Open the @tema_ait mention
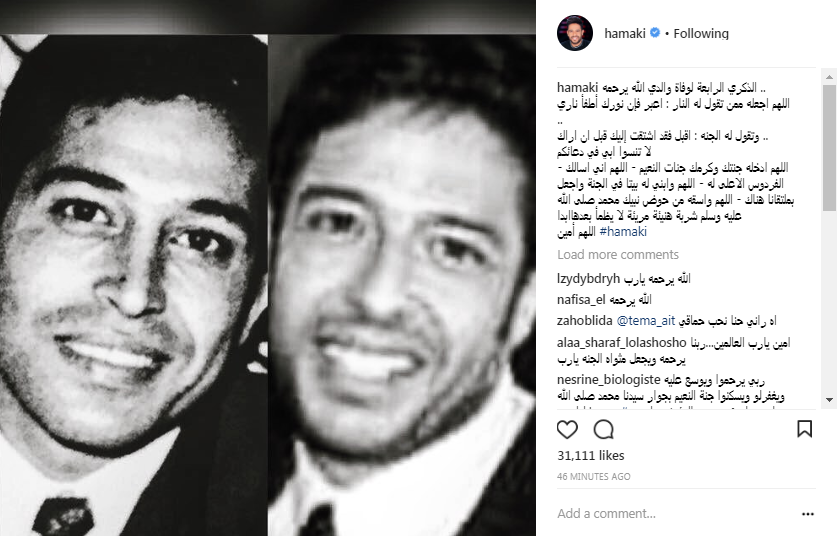Screen dimensions: 837x536 click(645, 321)
